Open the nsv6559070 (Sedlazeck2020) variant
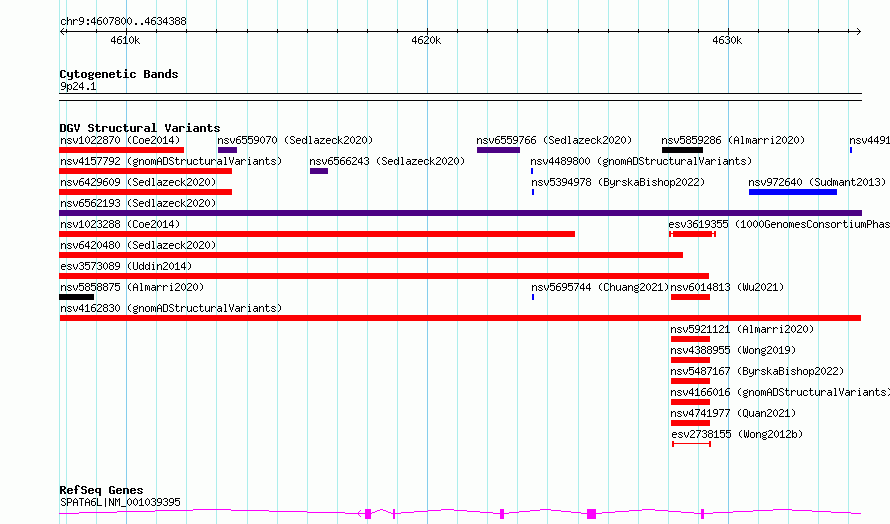Screen dimensions: 890x524 point(295,140)
